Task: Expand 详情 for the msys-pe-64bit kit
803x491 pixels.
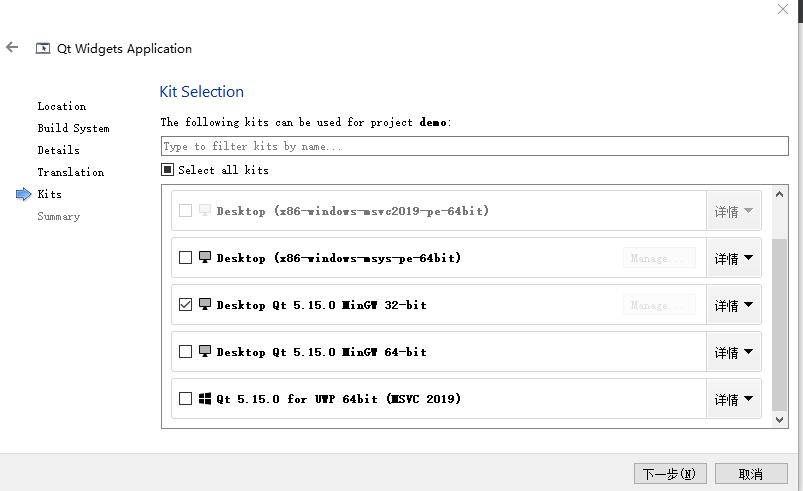Action: click(733, 258)
